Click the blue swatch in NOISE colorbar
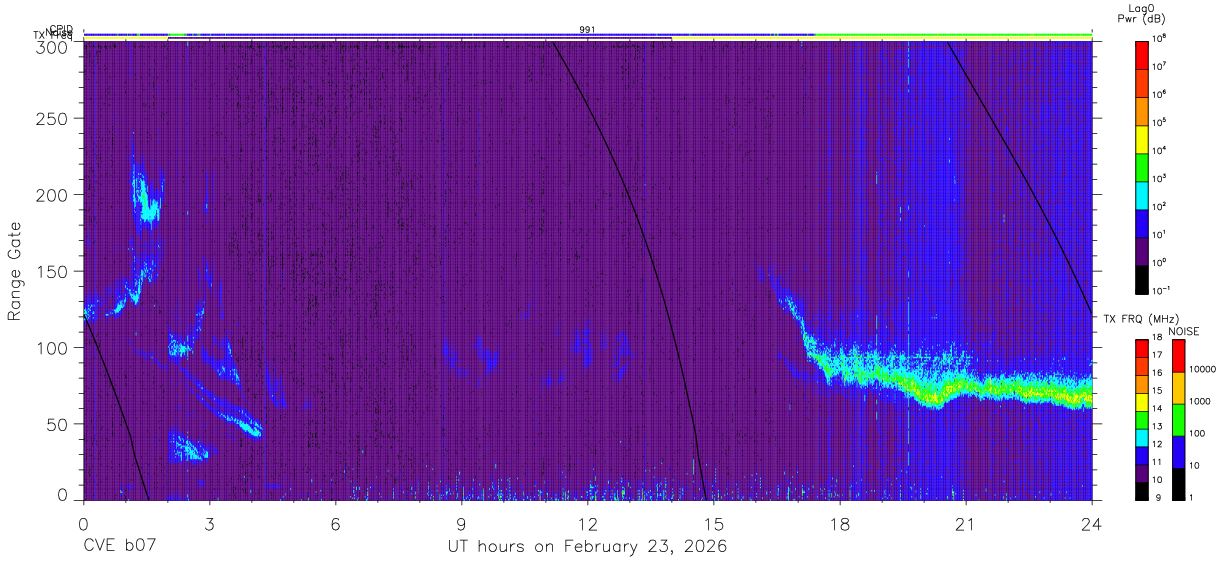Screen dimensions: 1228x567 (1178, 452)
